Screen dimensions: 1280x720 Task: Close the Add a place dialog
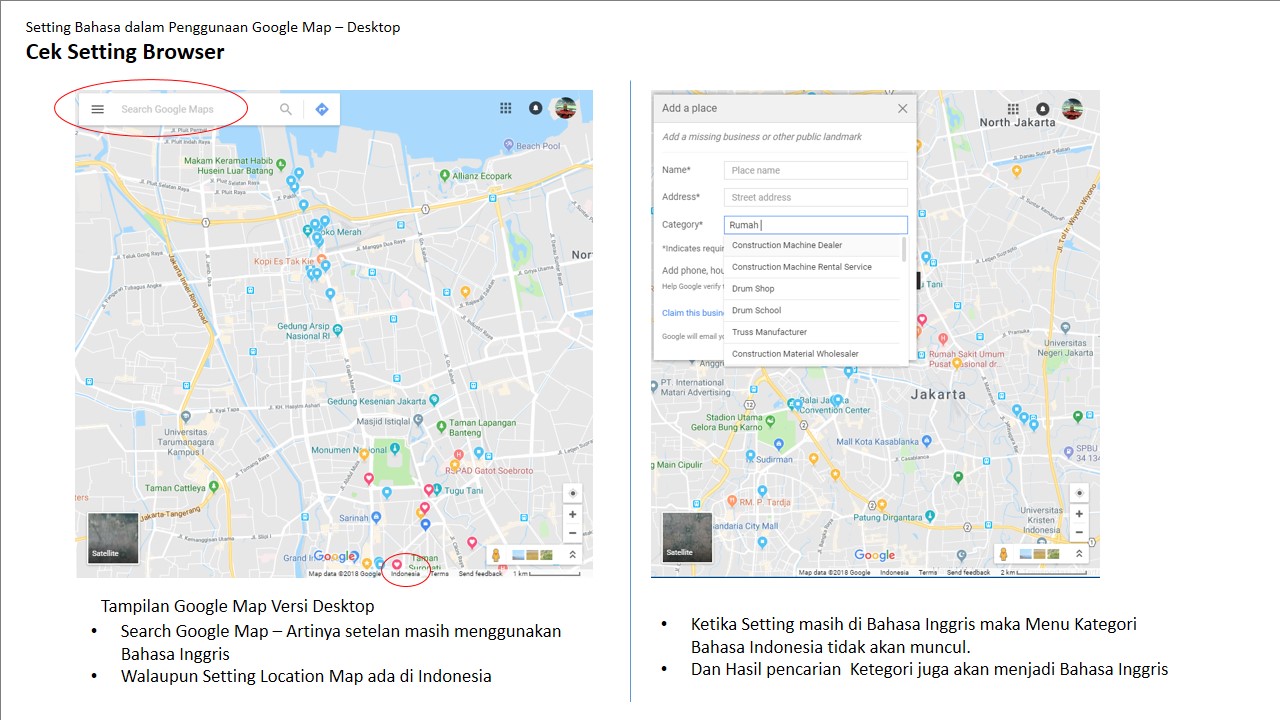[x=902, y=108]
